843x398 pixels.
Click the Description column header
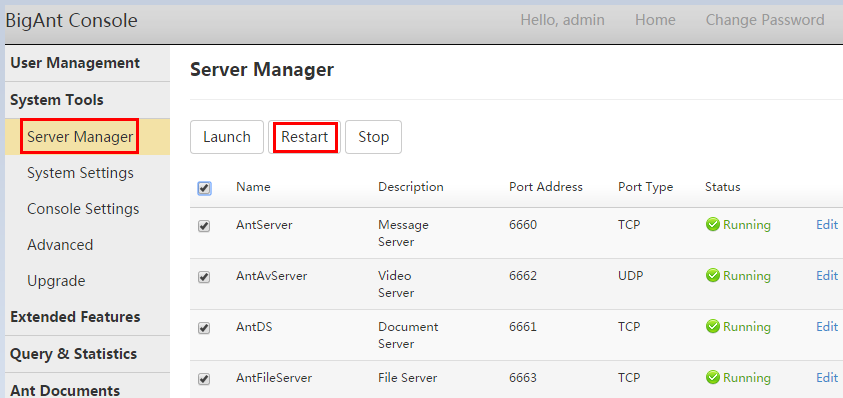point(411,187)
